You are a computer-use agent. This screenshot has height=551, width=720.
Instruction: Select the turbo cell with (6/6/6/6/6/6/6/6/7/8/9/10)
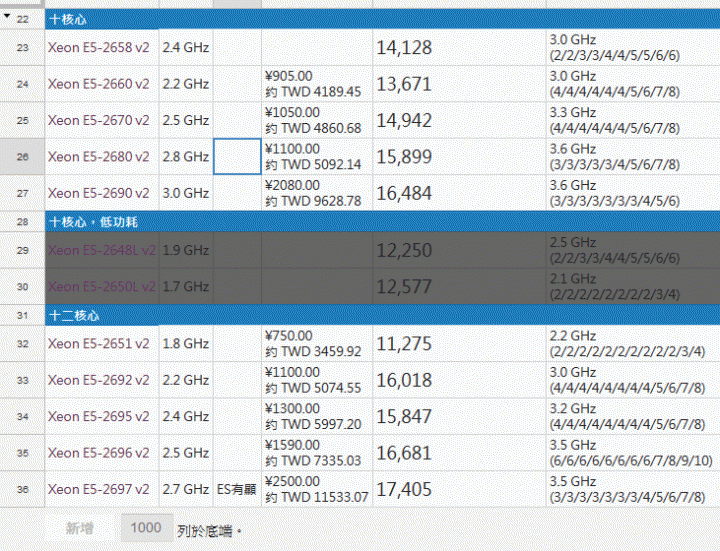point(633,453)
